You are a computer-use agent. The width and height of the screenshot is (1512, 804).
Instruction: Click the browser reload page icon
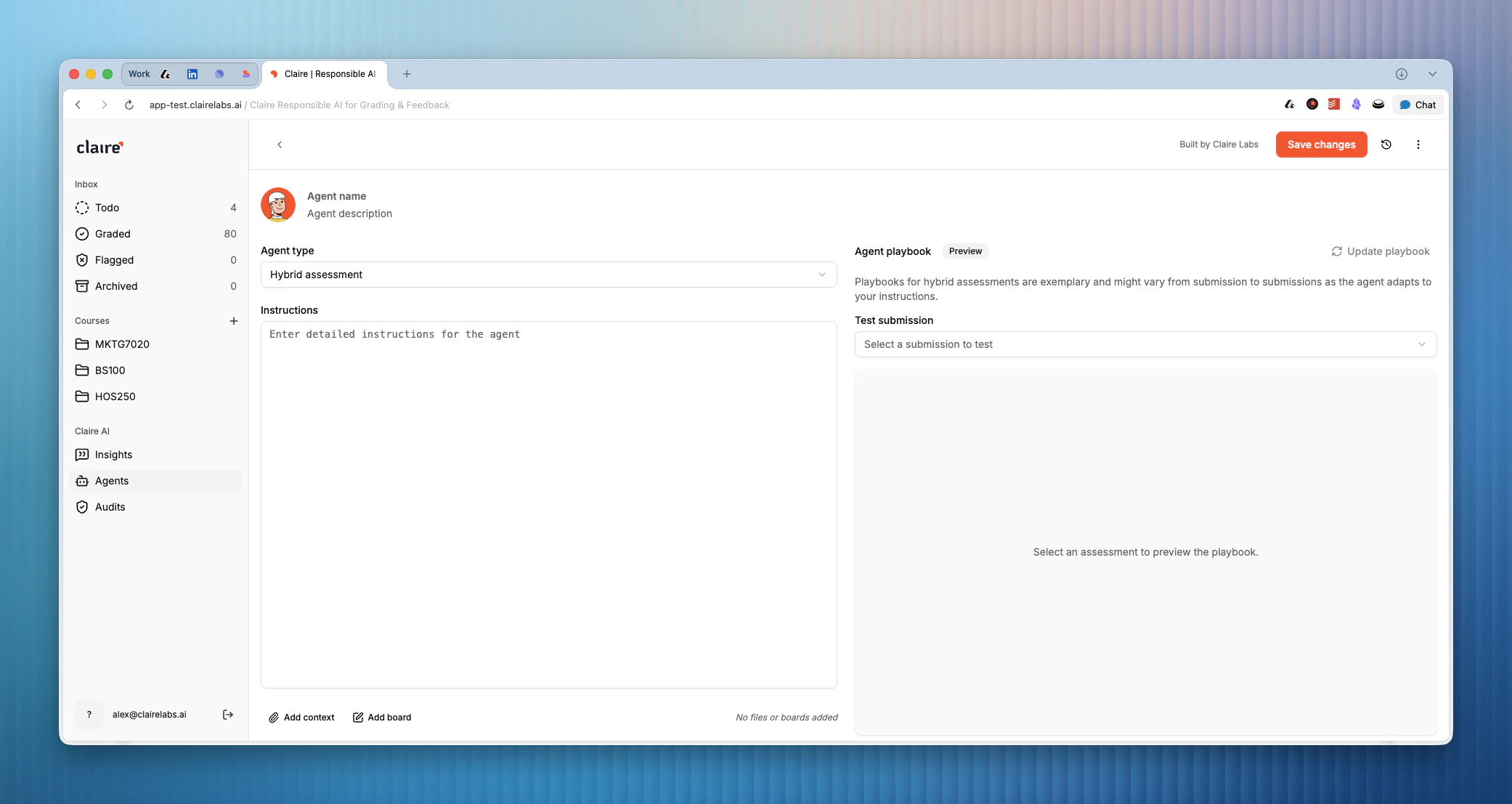(129, 105)
